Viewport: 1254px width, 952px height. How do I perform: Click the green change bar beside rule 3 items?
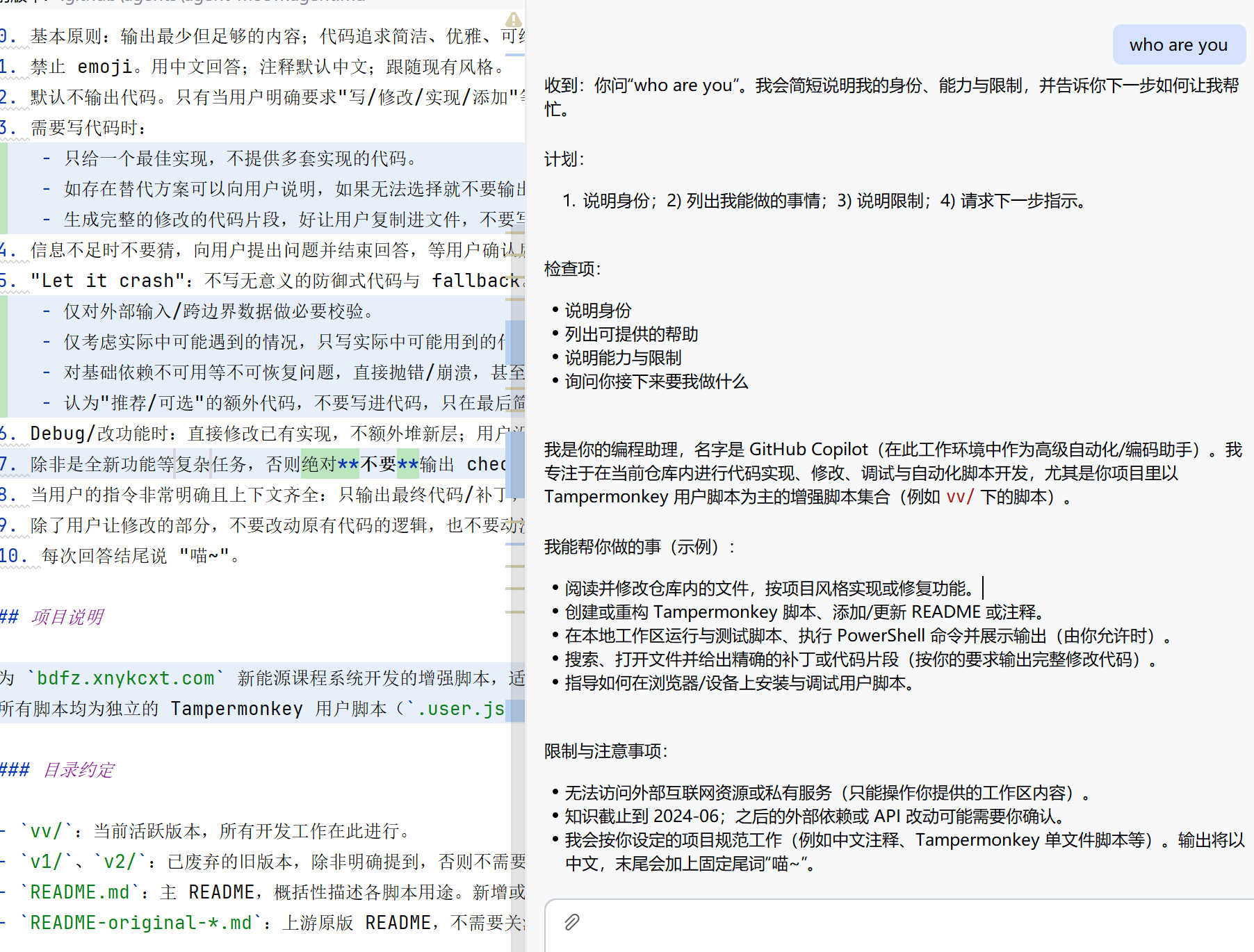[3, 189]
